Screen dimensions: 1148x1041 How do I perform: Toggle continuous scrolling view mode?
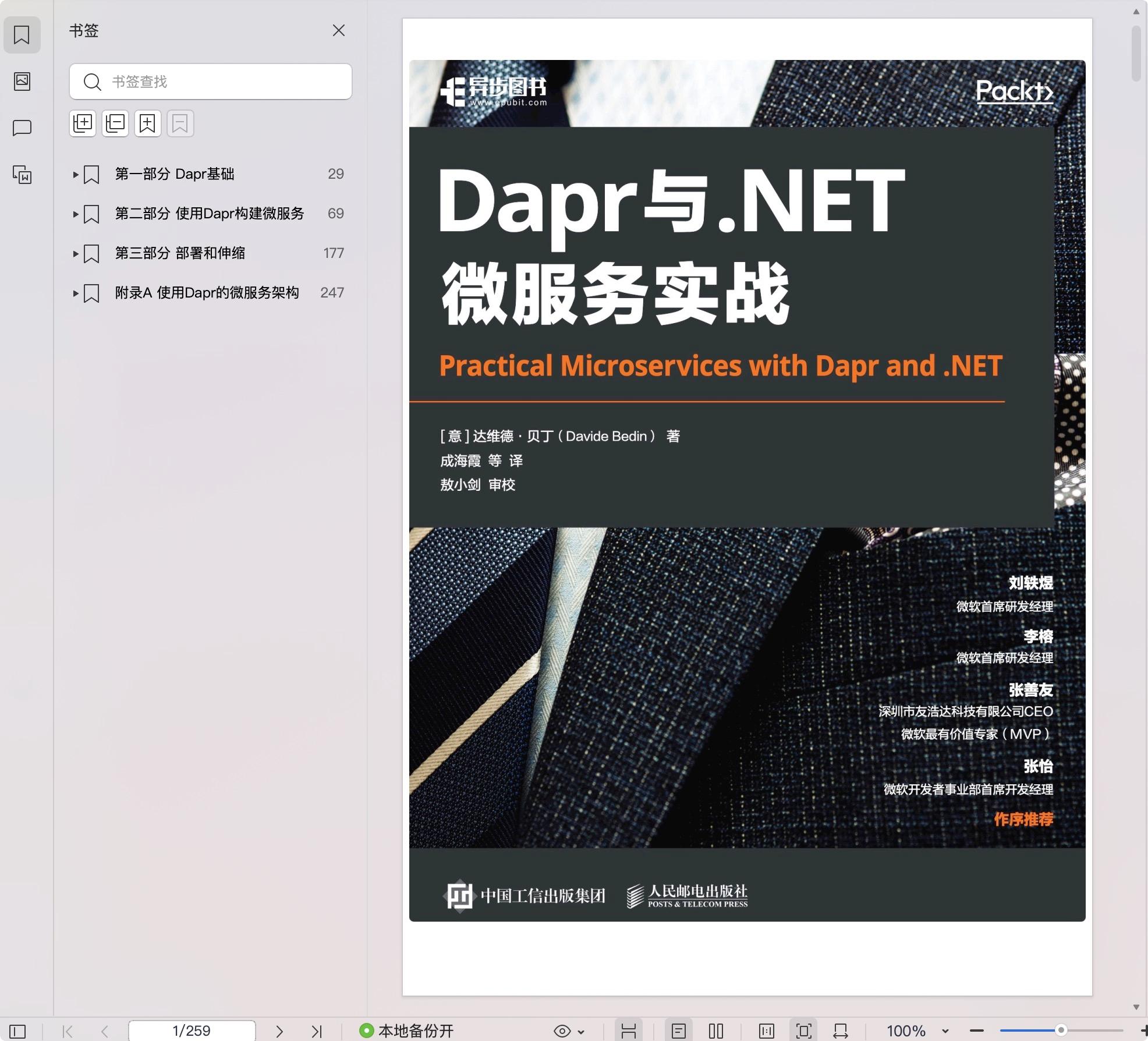[x=629, y=1031]
